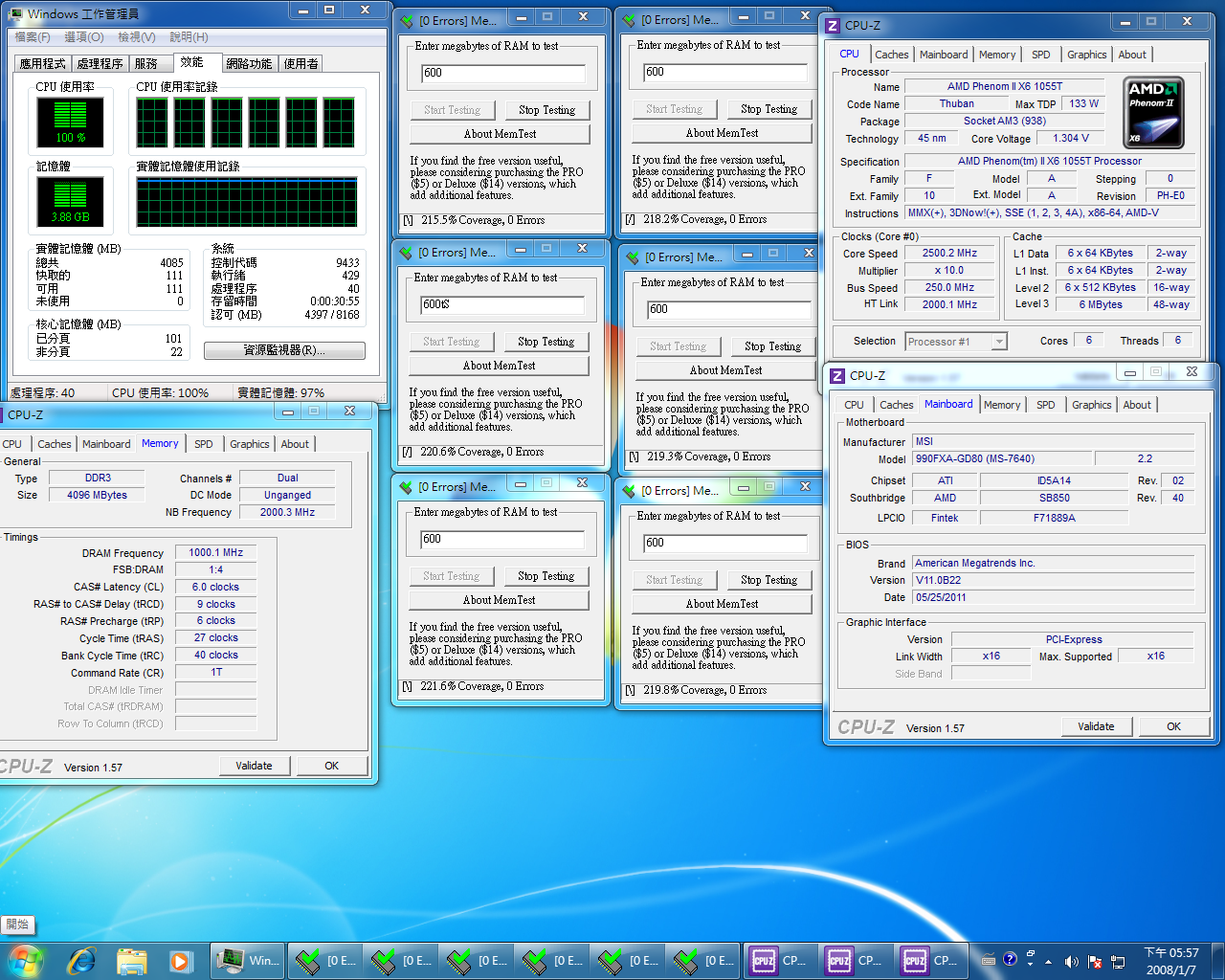Image resolution: width=1225 pixels, height=980 pixels.
Task: Click OK in CPU-Z Mainboard window
Action: (1173, 726)
